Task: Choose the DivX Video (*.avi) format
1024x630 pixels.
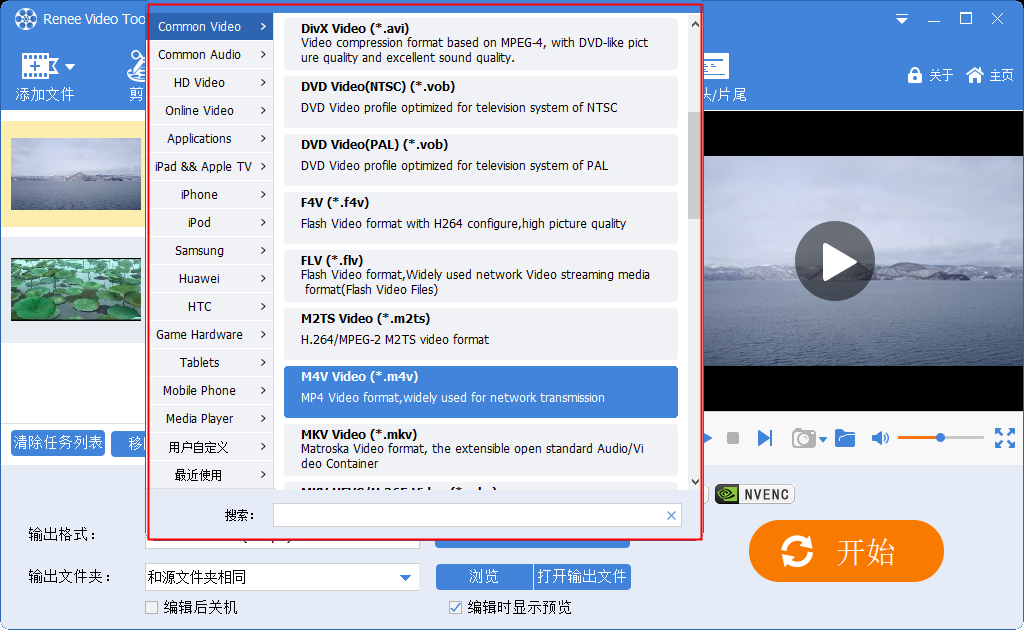Action: click(x=481, y=44)
